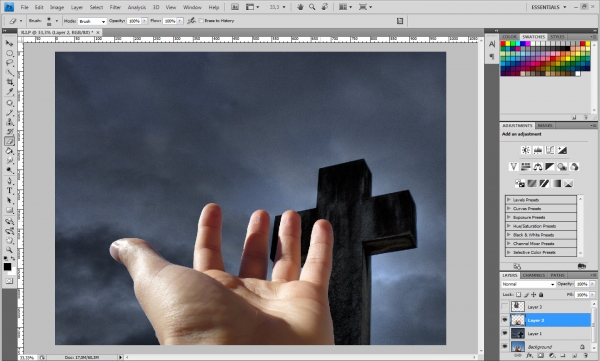Add a Brightness/Contrast adjustment
600x361 pixels.
(526, 150)
